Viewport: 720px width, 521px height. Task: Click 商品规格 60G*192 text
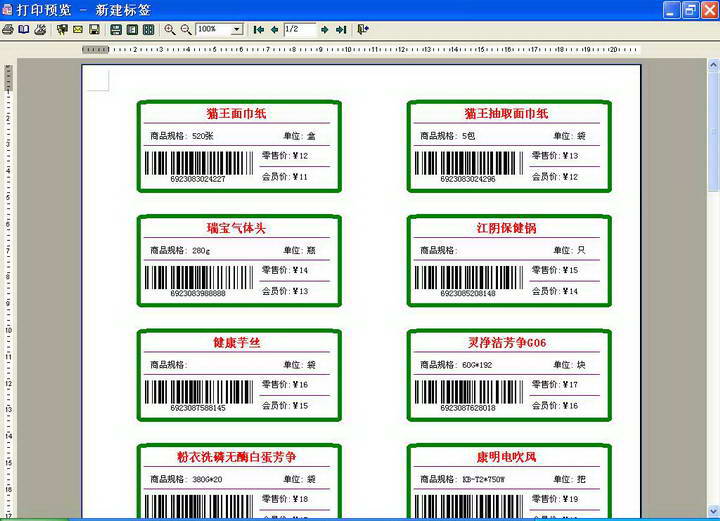[456, 365]
